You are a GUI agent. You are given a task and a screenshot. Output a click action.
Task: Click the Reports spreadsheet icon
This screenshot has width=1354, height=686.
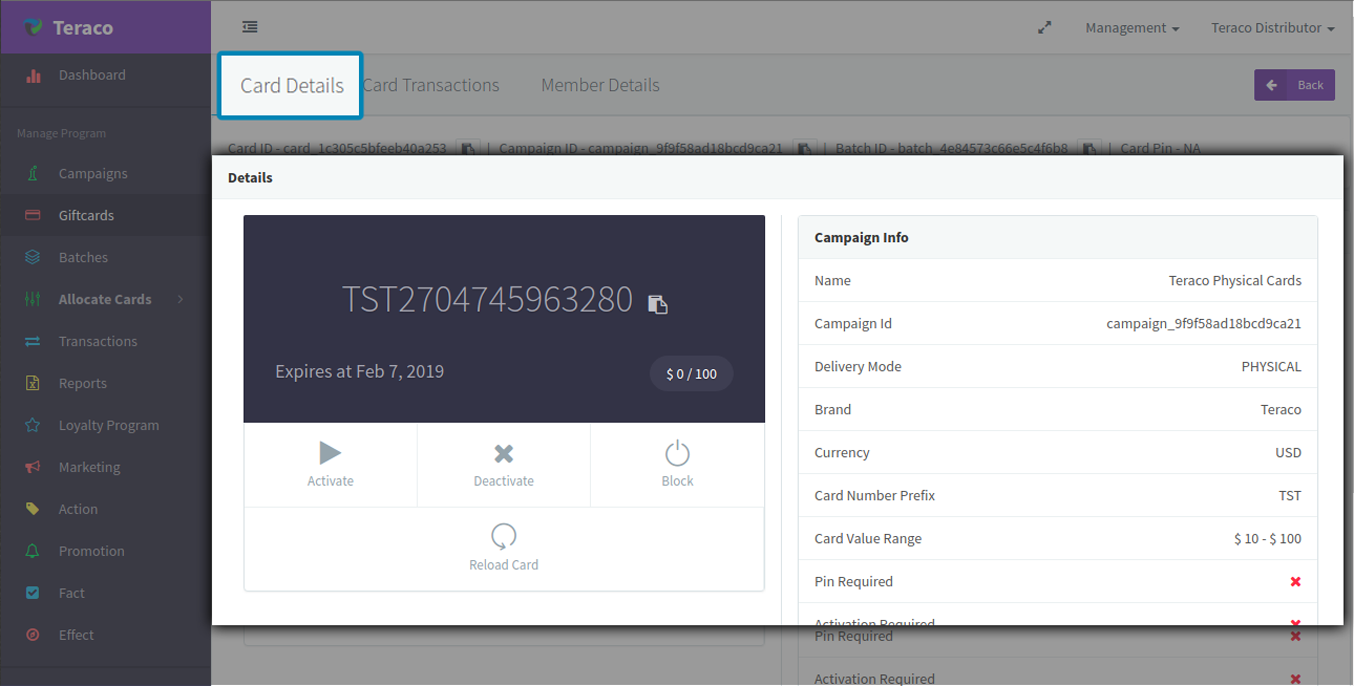33,383
